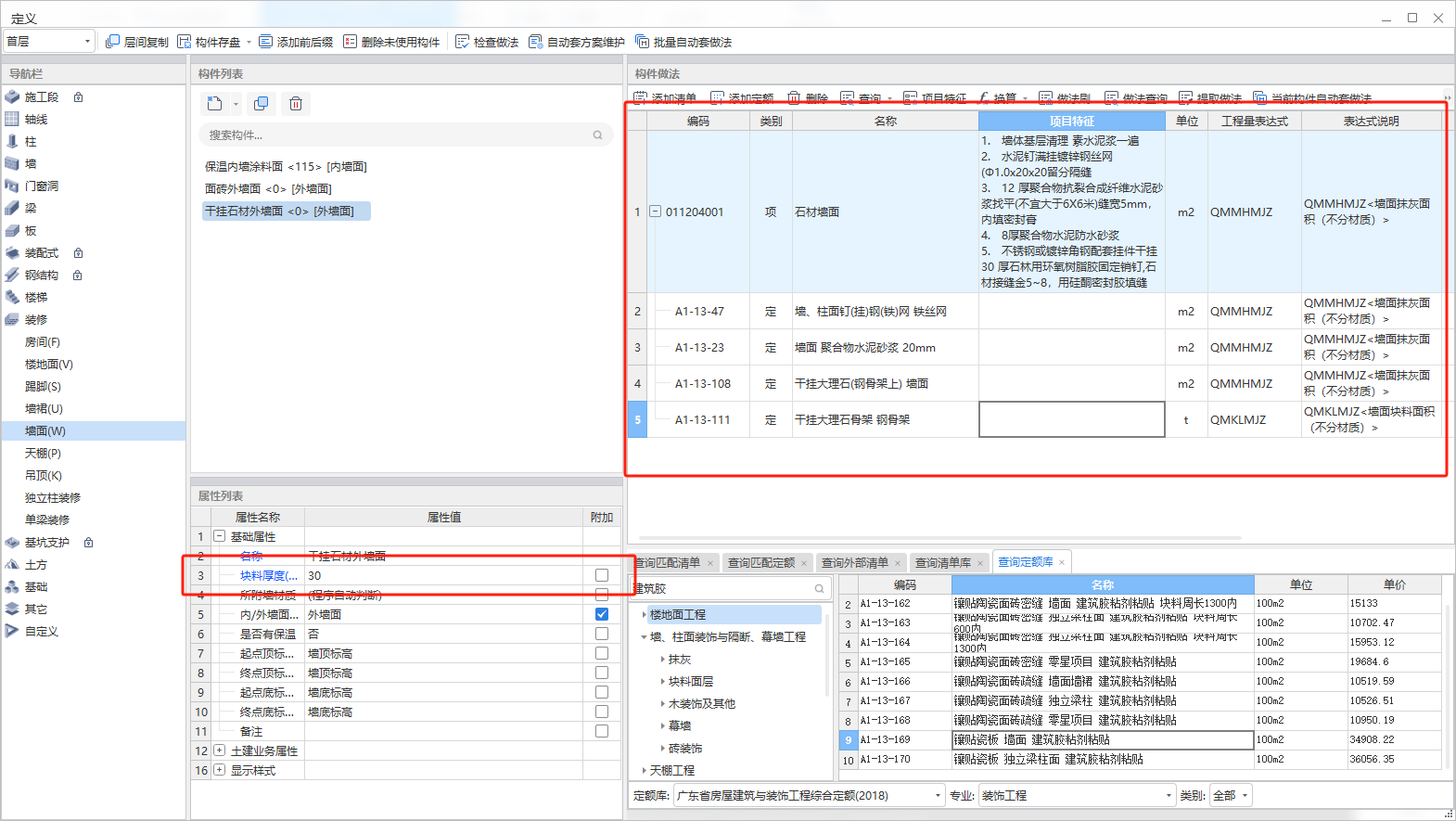Click the 块料厚度 value field showing 30

coord(444,575)
